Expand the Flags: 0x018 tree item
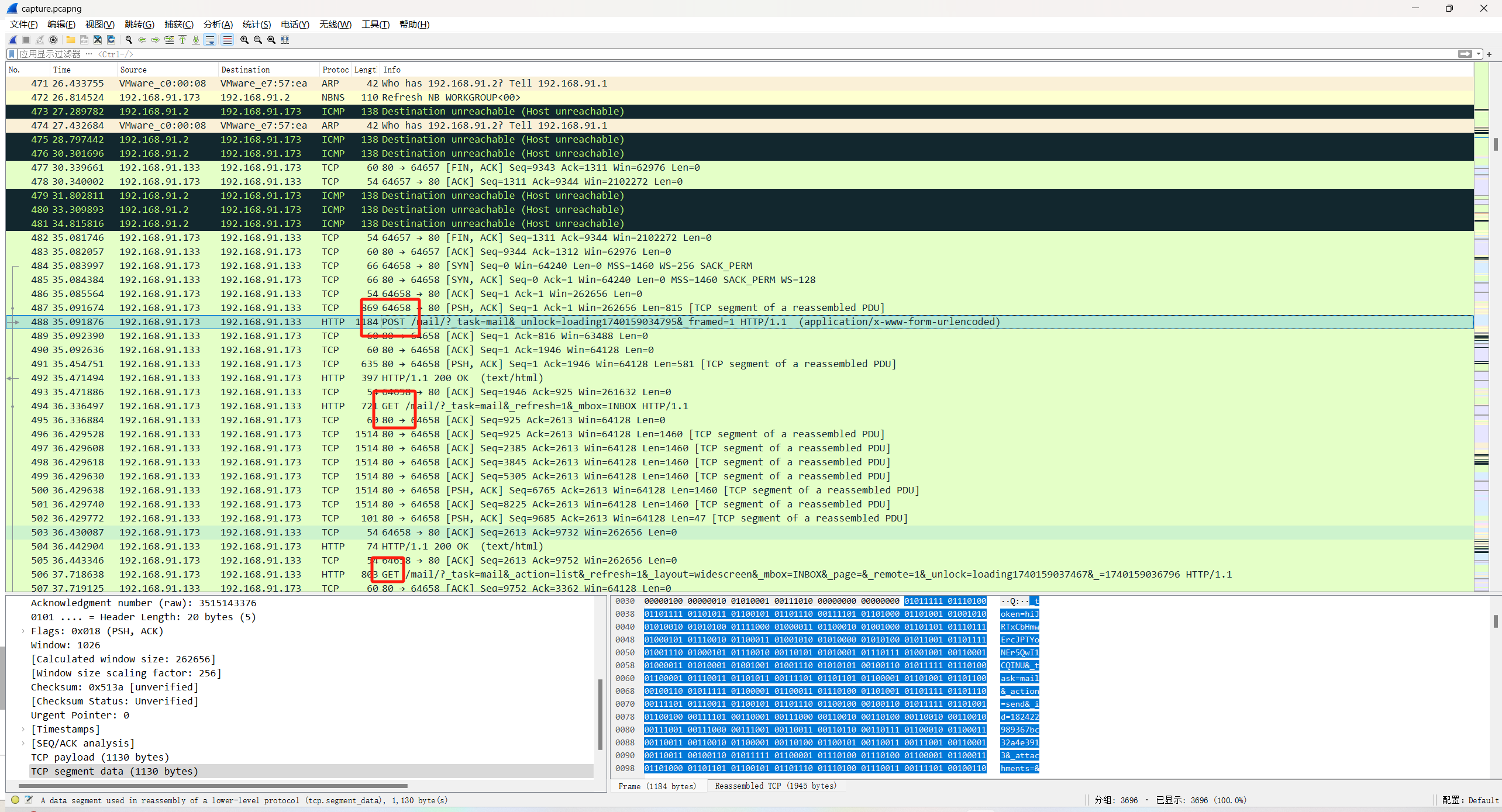 [23, 631]
